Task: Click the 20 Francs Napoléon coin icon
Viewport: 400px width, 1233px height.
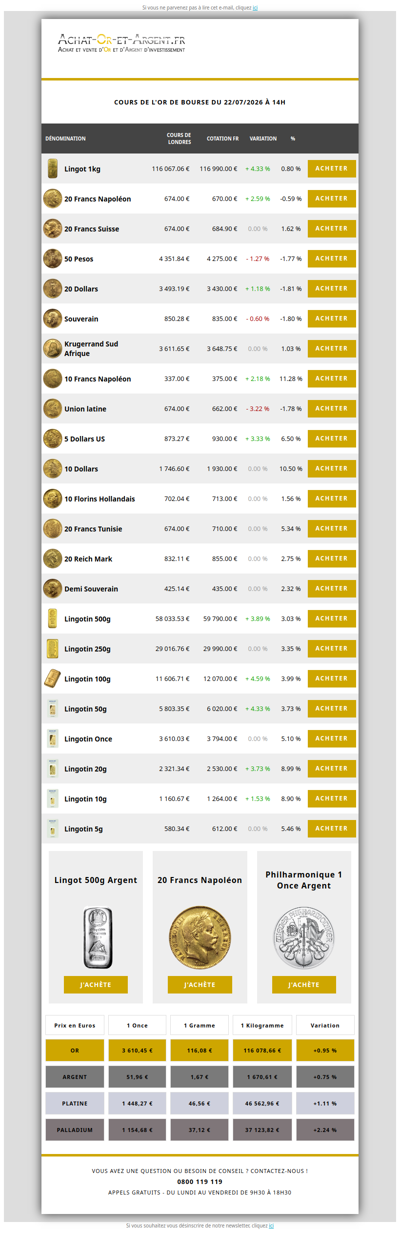Action: 52,199
